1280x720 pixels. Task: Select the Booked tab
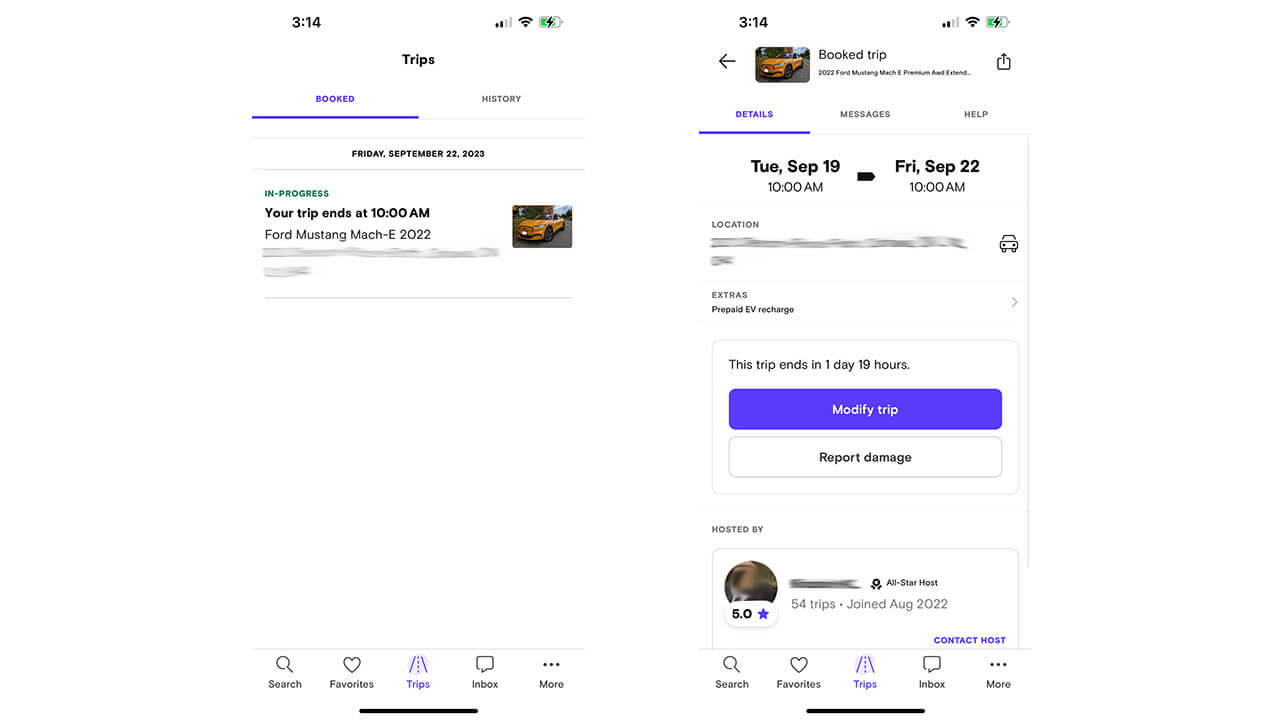coord(335,99)
